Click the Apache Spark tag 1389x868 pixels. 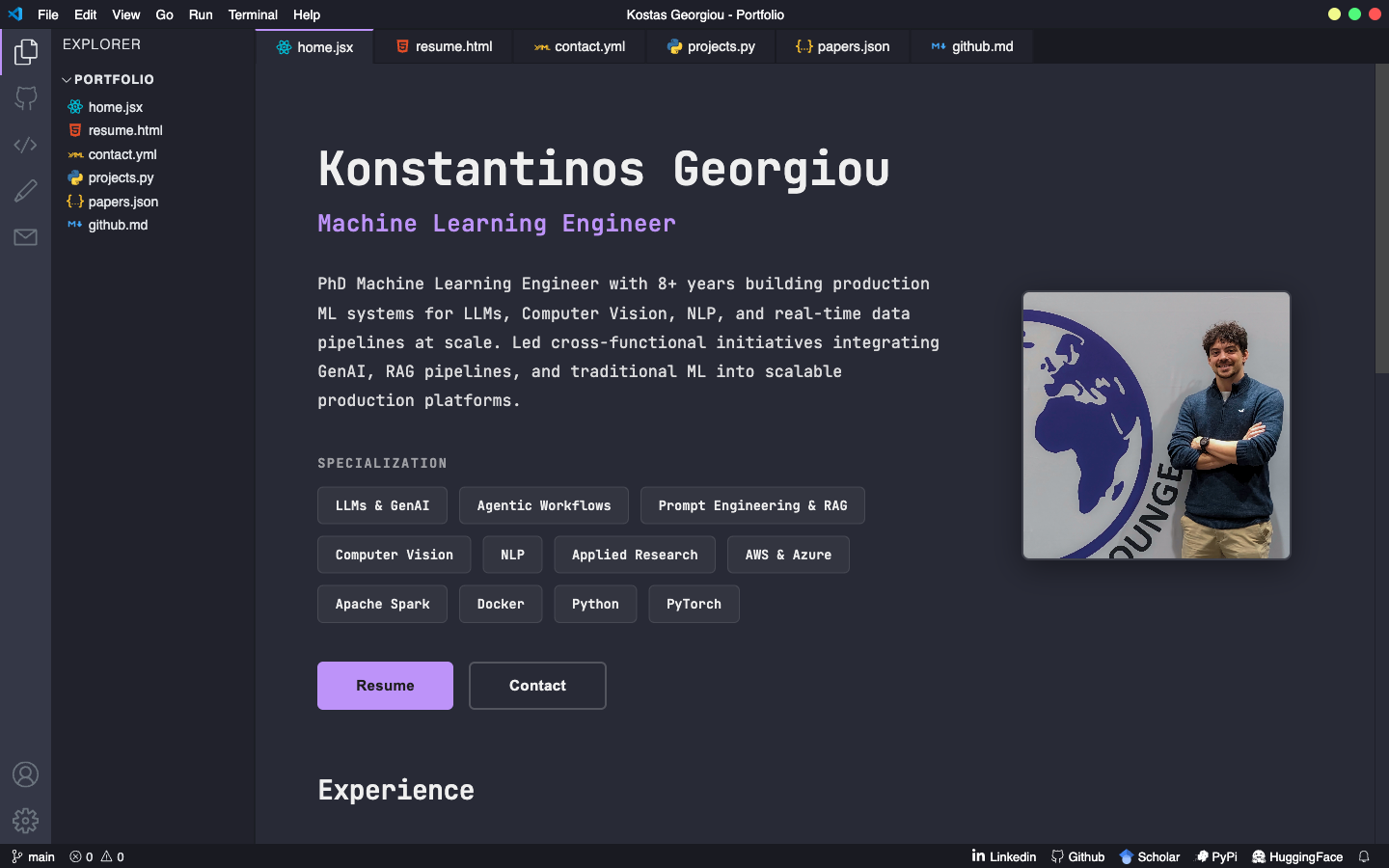pos(382,604)
